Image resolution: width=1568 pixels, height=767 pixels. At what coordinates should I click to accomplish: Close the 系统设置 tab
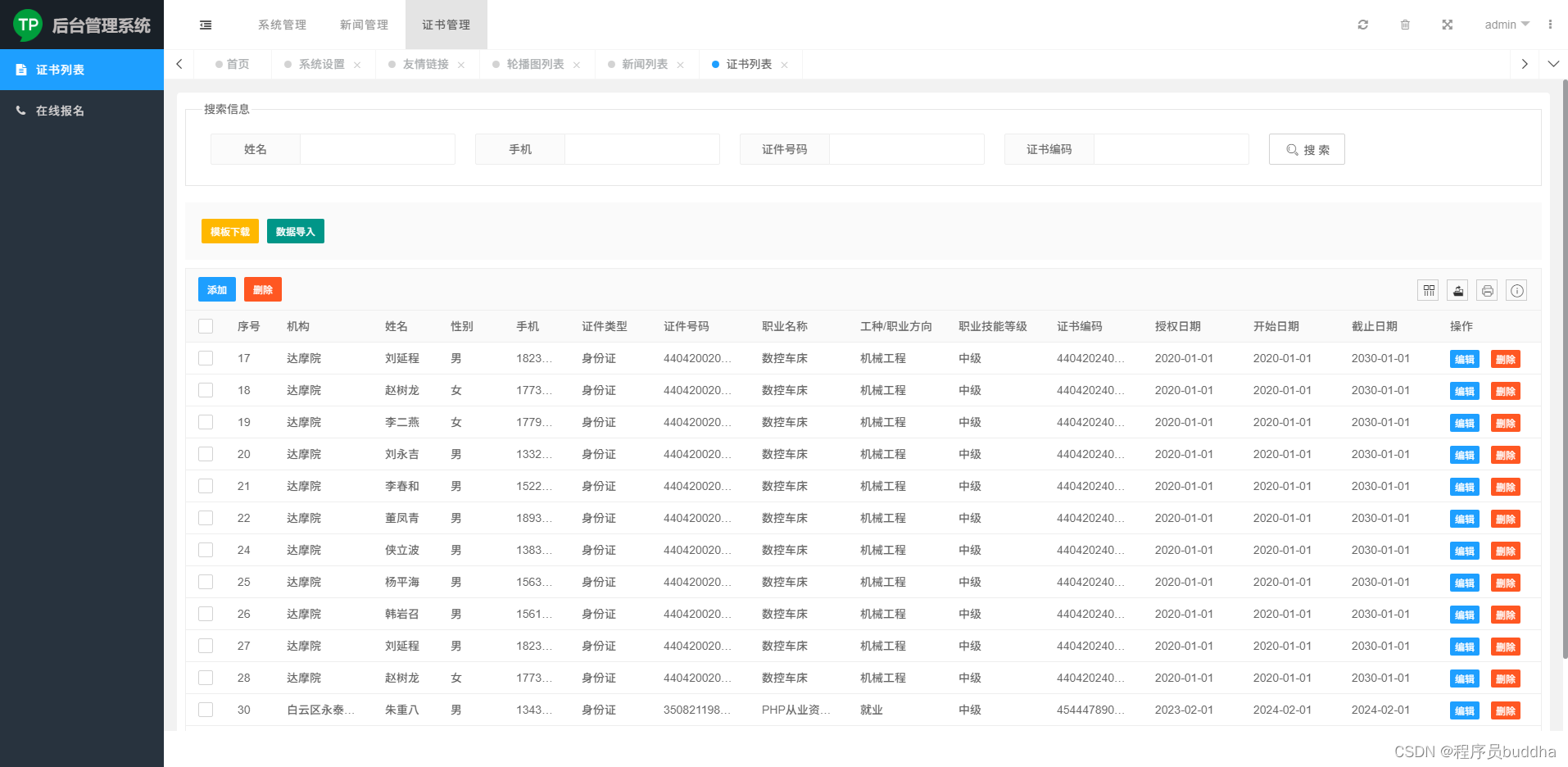(x=357, y=65)
